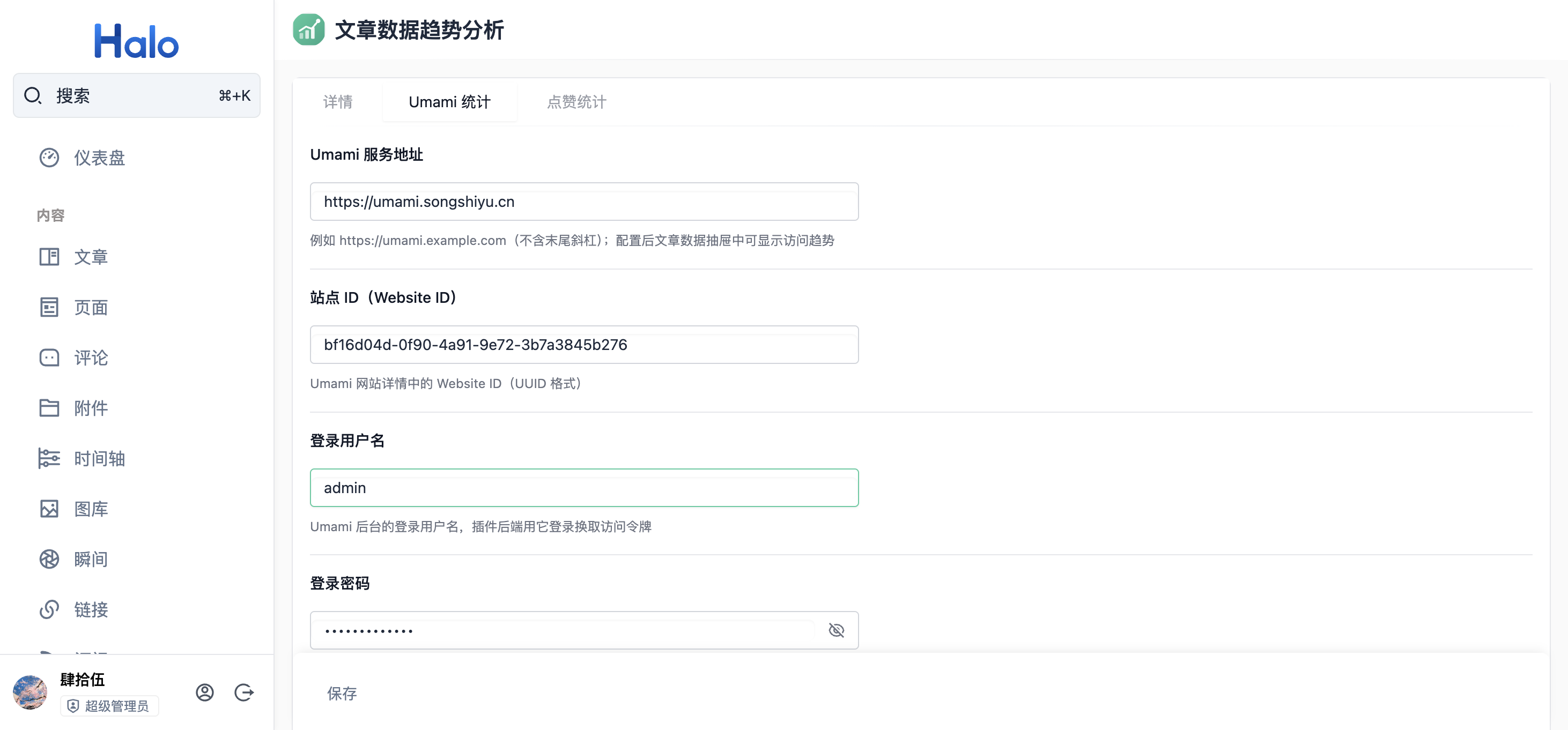Click the Umami 服务地址 input field
Image resolution: width=1568 pixels, height=730 pixels.
(x=585, y=202)
